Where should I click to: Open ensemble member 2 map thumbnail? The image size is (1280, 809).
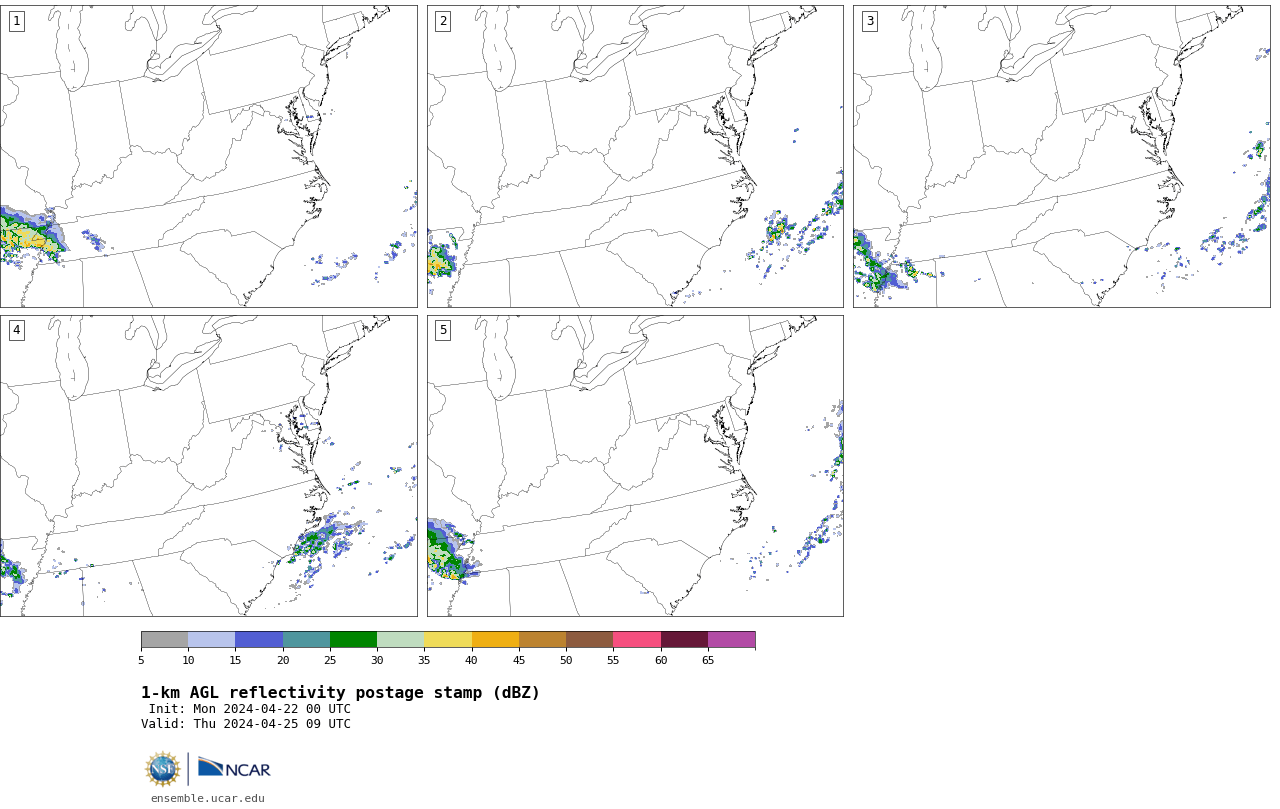point(635,156)
